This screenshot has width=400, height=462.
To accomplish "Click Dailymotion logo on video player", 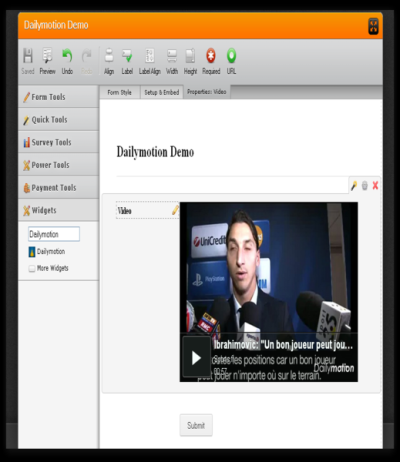I will click(x=334, y=368).
